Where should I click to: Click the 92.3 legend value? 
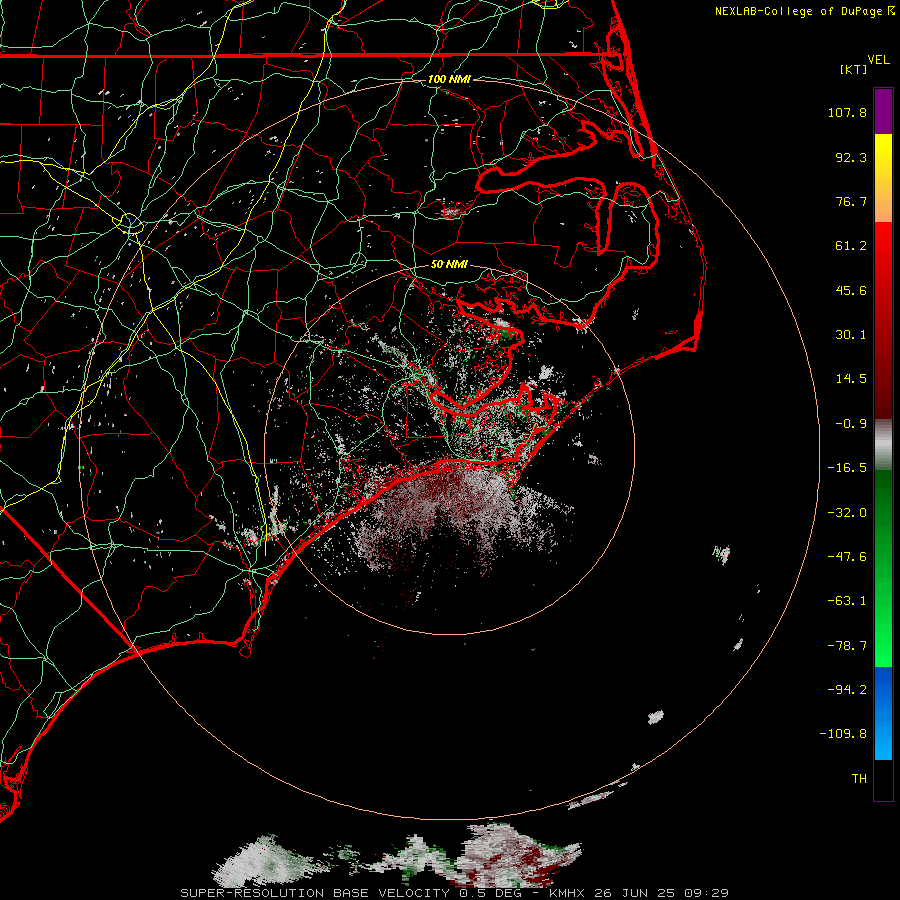coord(851,157)
